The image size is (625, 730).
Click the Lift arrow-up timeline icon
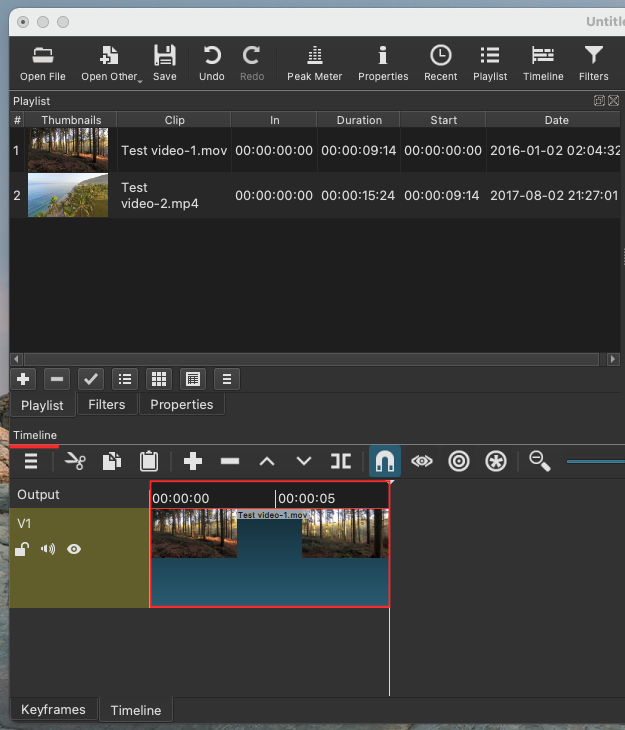pos(267,461)
